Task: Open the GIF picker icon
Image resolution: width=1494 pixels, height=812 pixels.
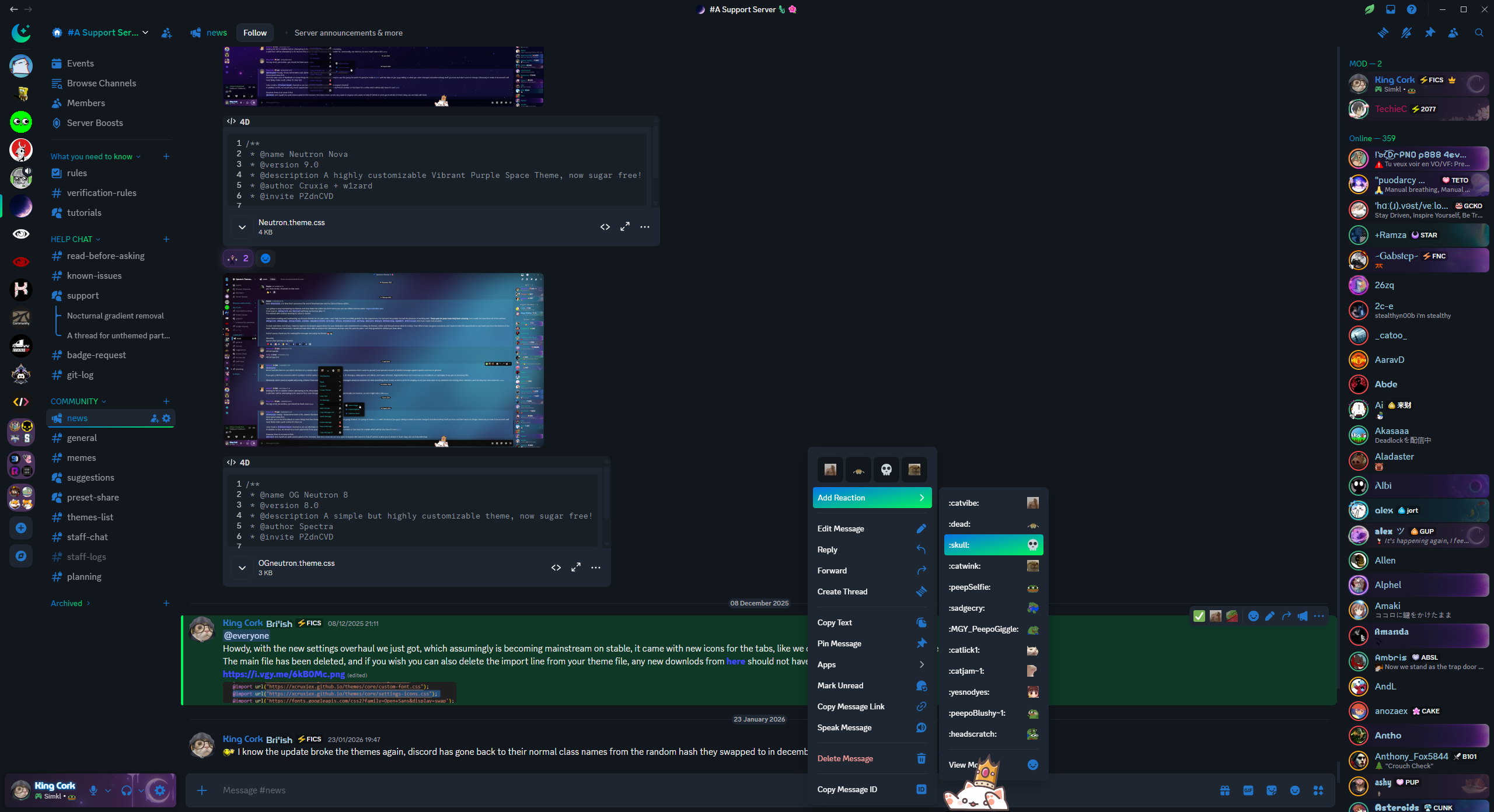Action: pos(1248,790)
